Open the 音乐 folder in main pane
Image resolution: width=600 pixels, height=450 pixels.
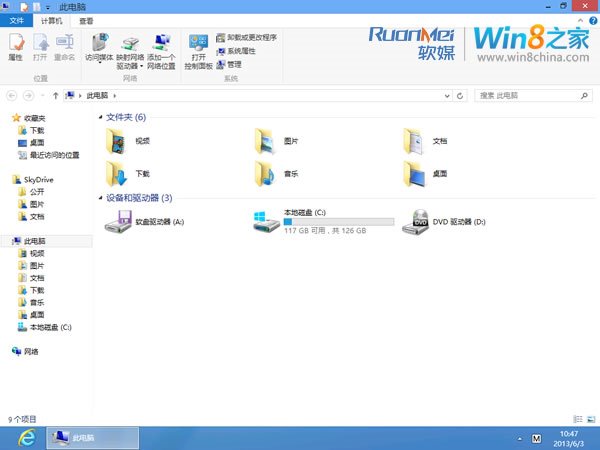click(266, 173)
